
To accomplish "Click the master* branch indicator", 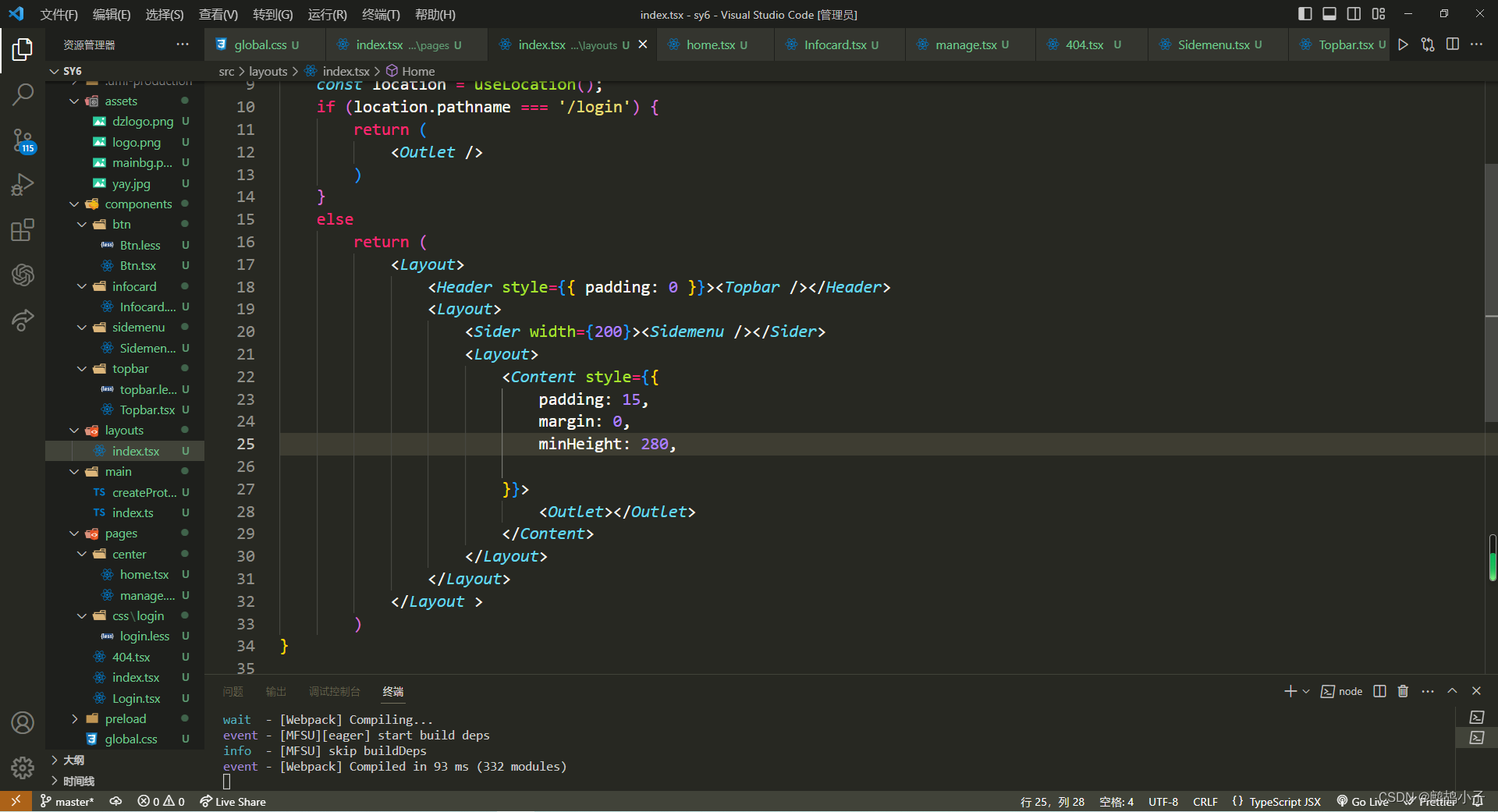I will [66, 801].
